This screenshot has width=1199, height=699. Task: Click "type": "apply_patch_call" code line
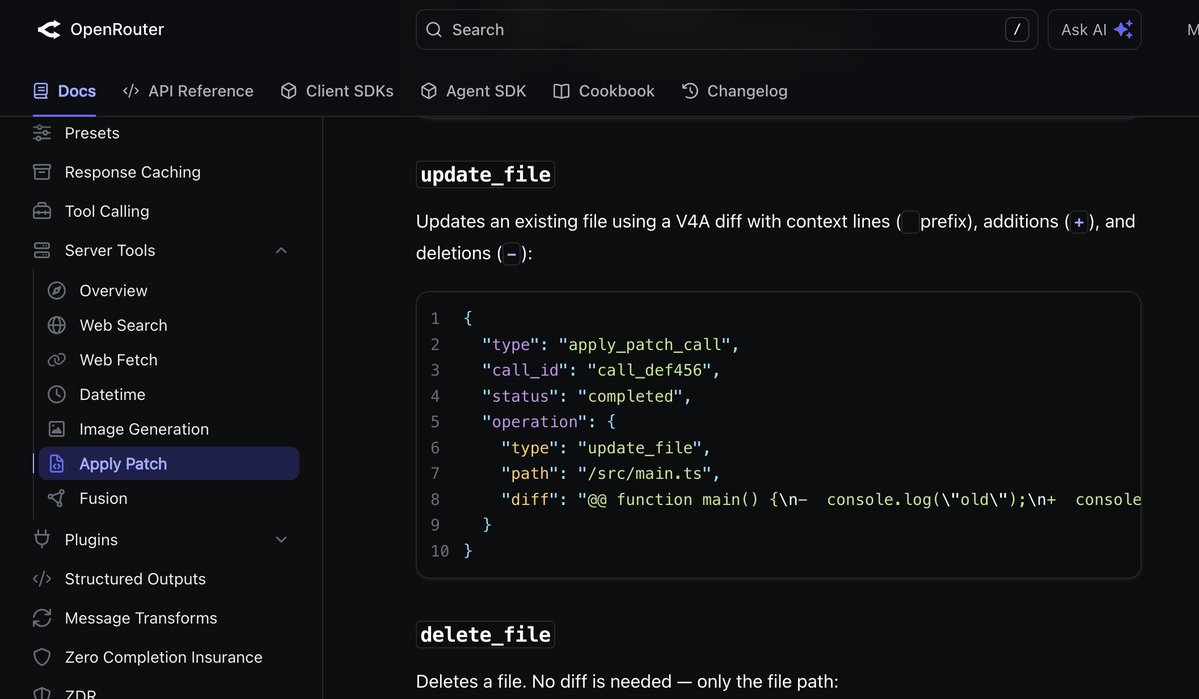point(610,345)
